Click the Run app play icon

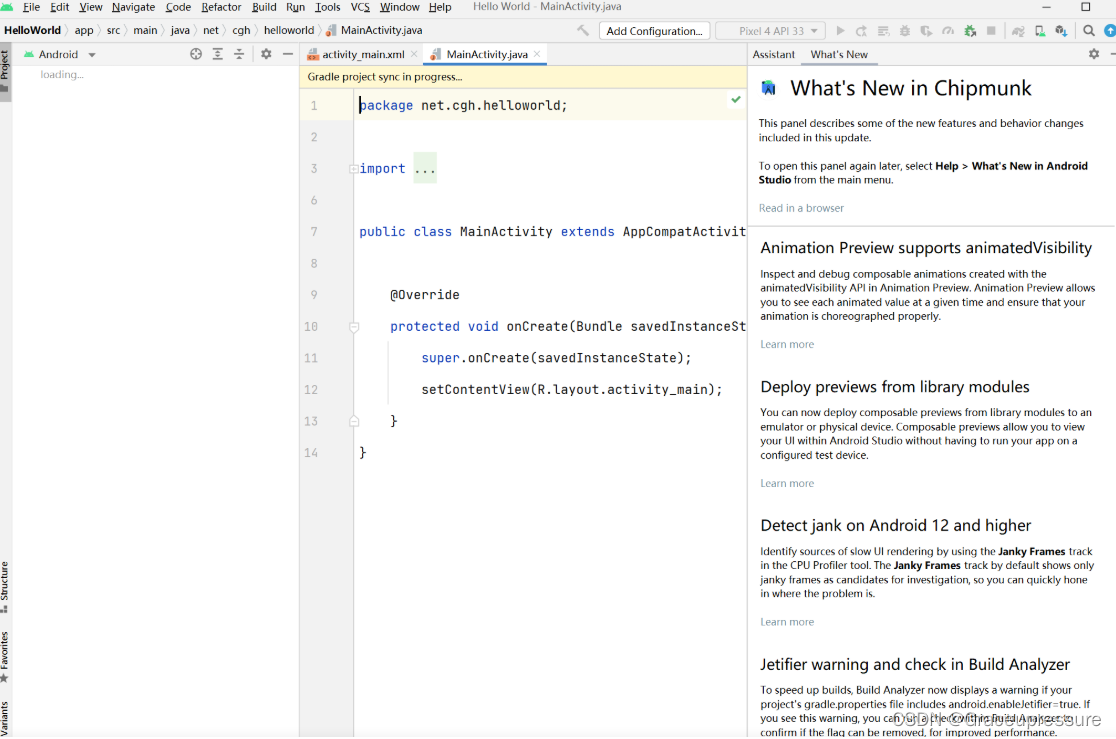pos(841,31)
